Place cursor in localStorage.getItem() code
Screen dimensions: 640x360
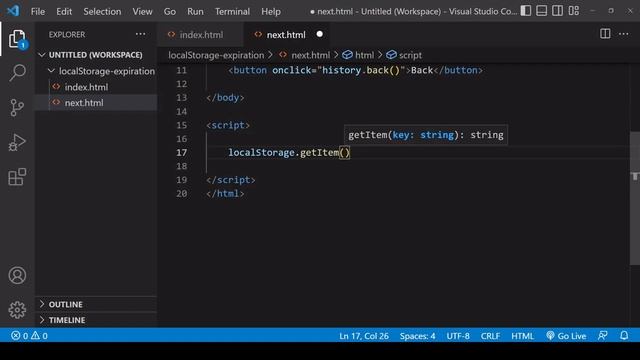pos(289,152)
